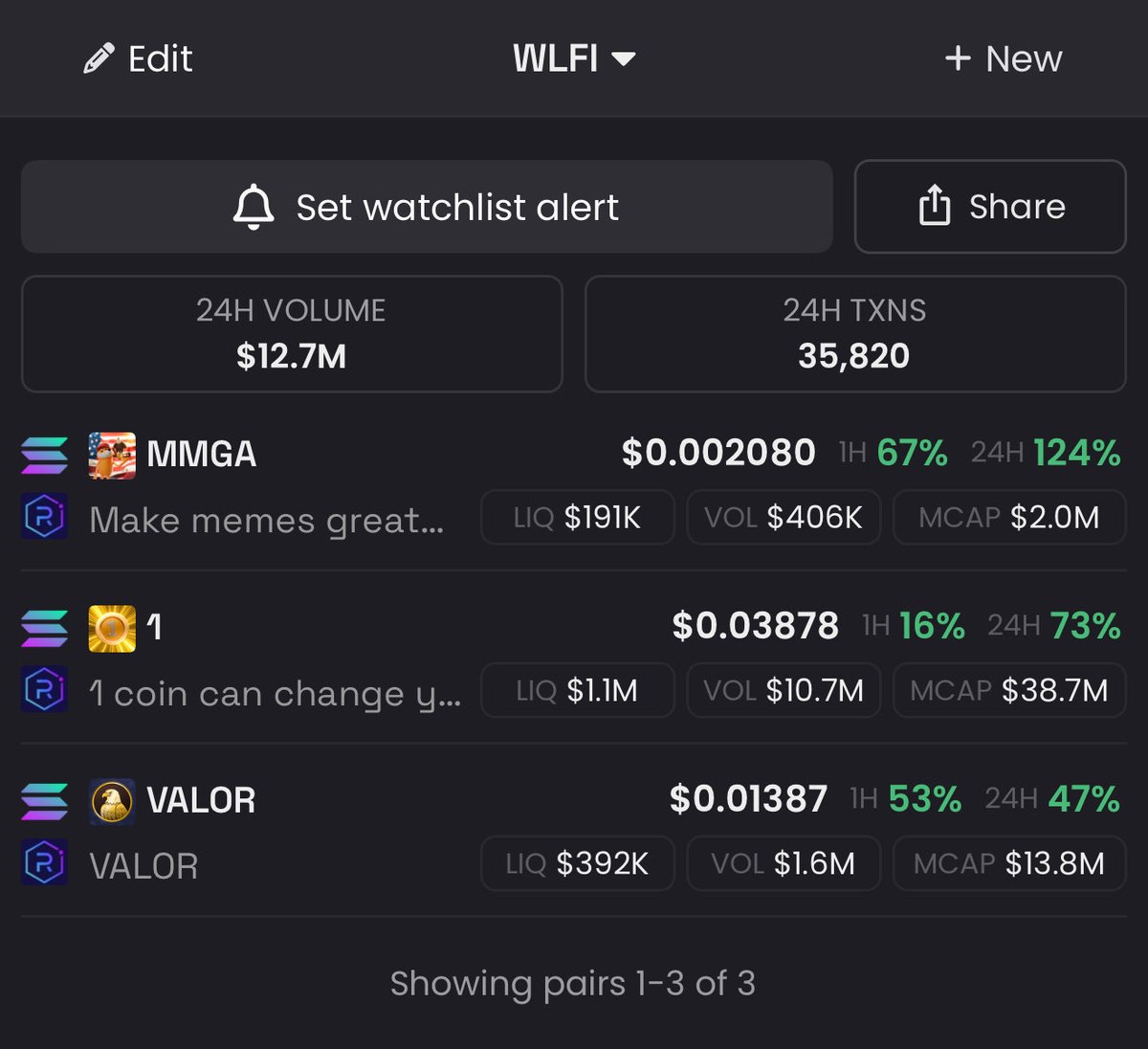Image resolution: width=1148 pixels, height=1049 pixels.
Task: Open the 24H VOLUME stat box
Action: (292, 334)
